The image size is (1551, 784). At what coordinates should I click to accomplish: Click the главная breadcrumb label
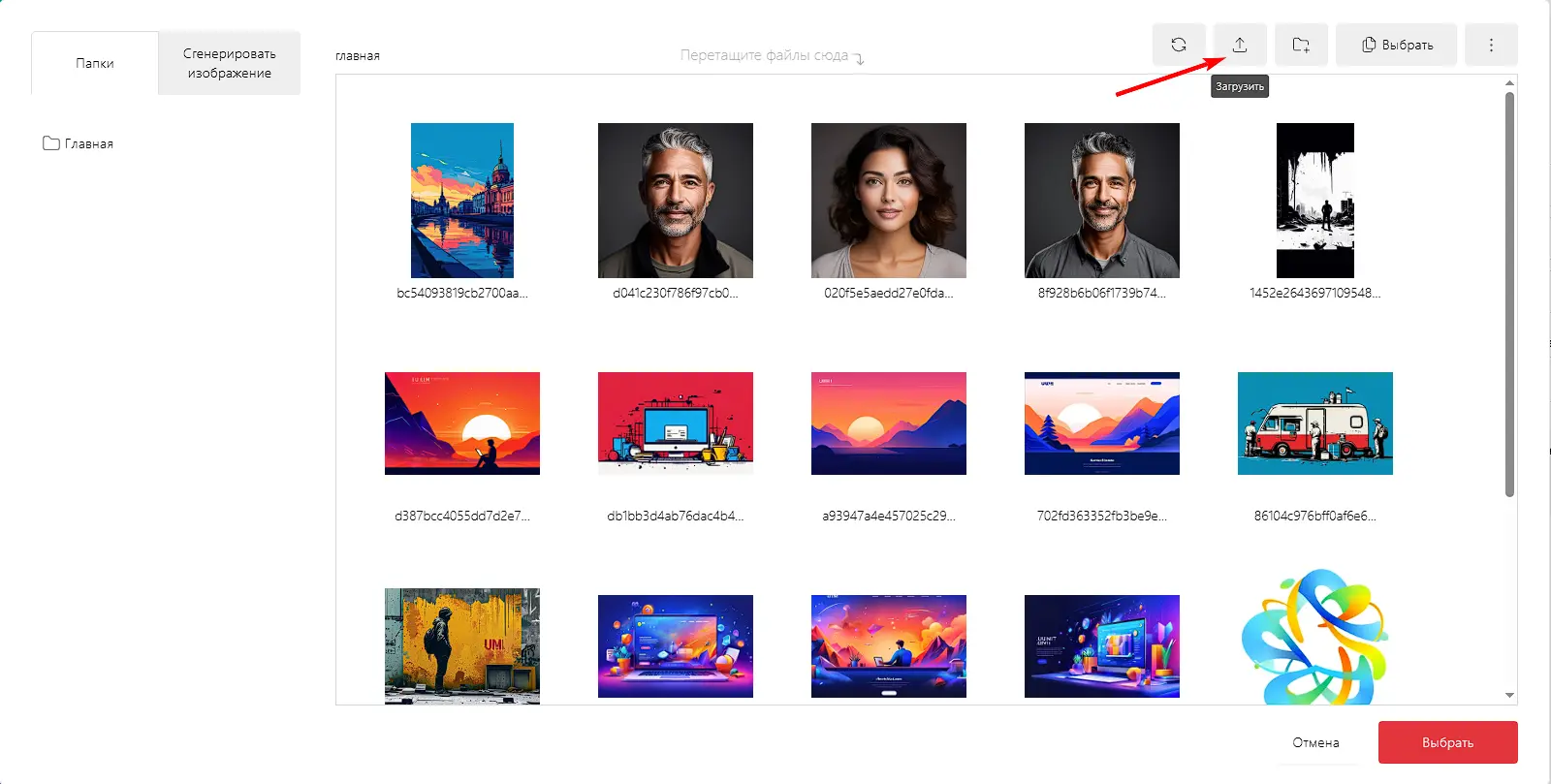pos(358,56)
